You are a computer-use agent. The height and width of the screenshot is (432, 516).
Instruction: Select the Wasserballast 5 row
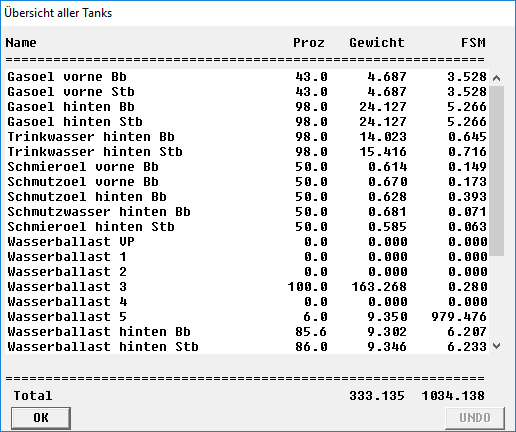[x=247, y=317]
